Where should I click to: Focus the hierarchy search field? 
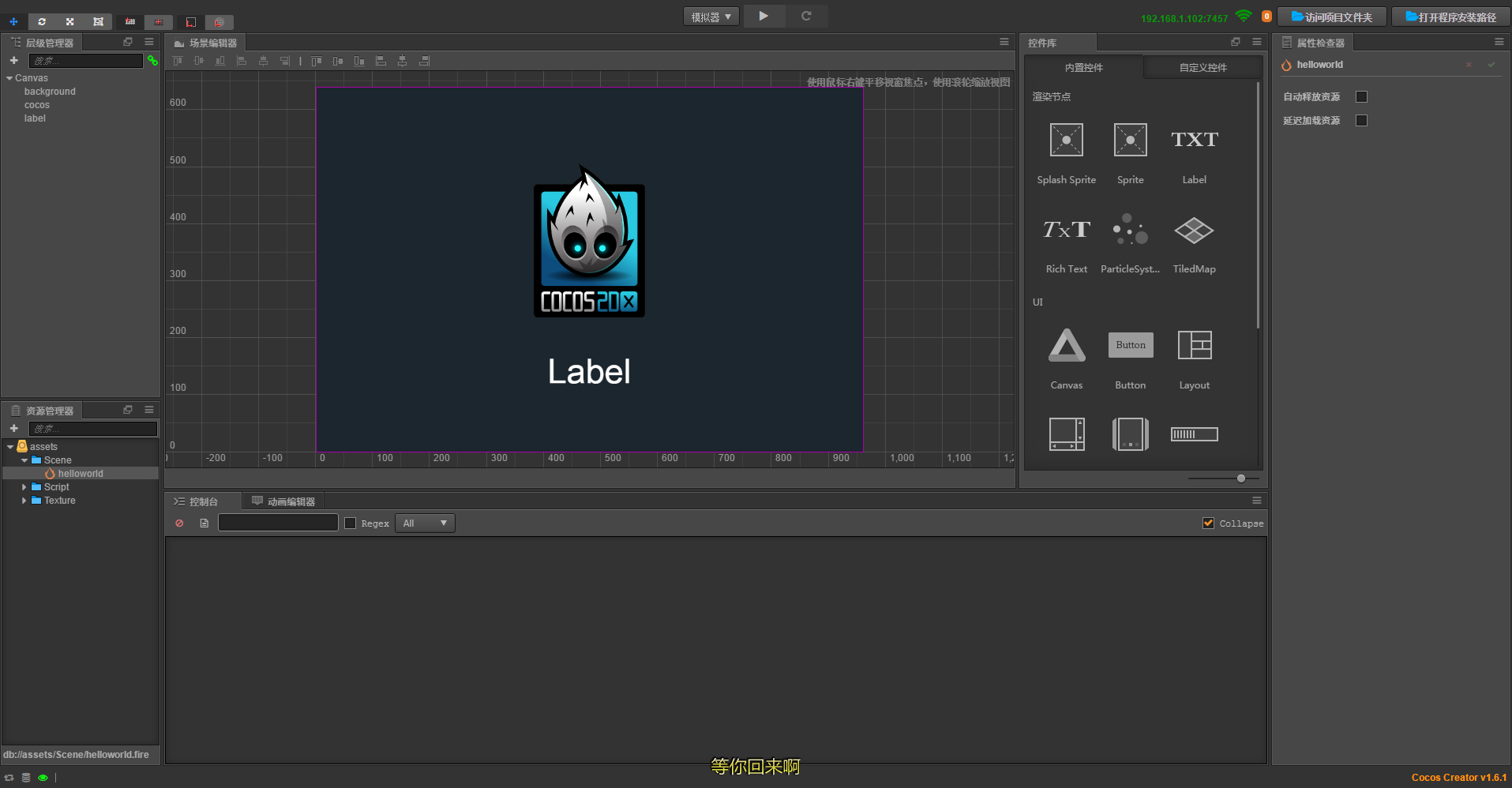86,61
